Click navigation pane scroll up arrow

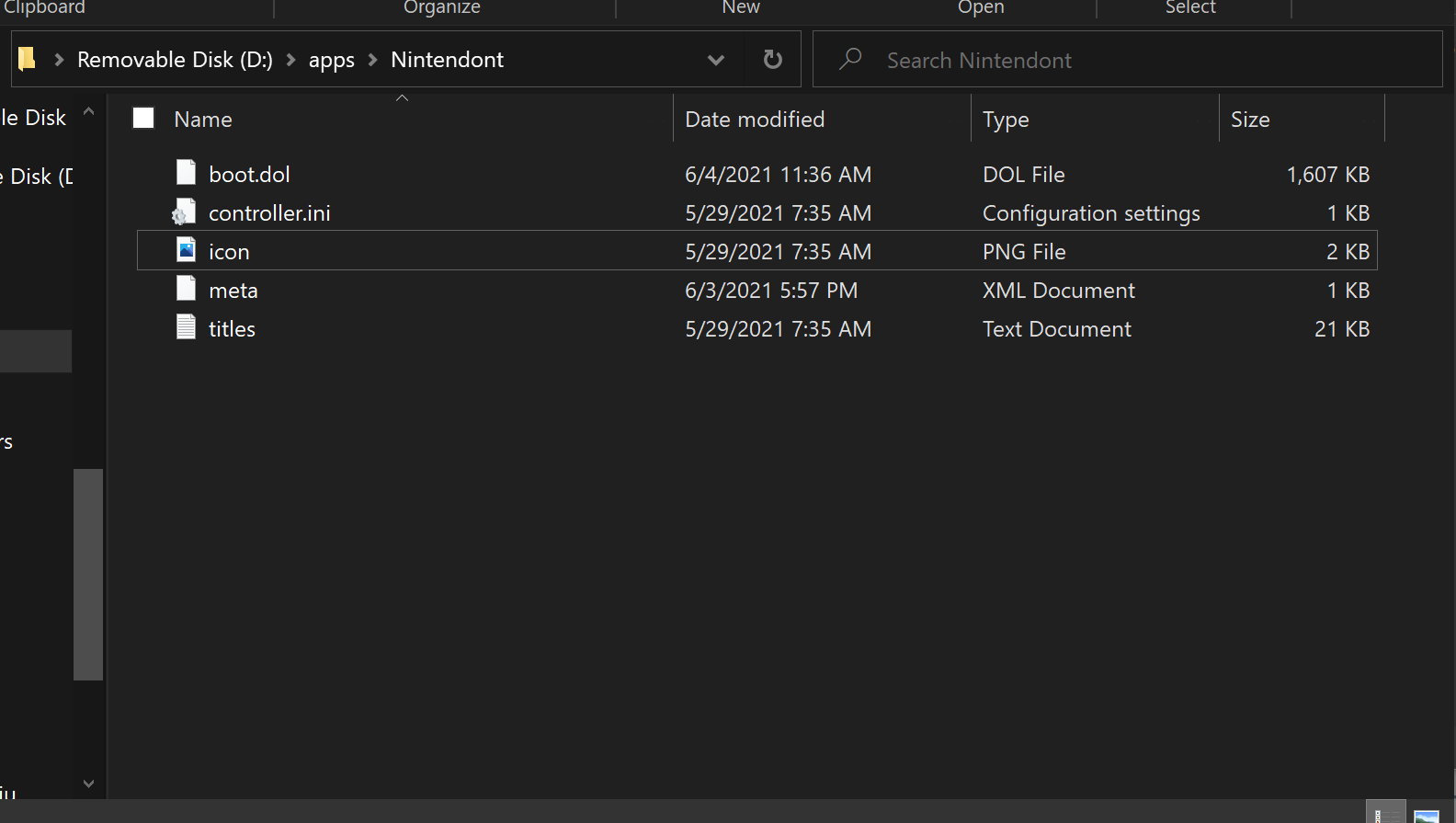88,111
